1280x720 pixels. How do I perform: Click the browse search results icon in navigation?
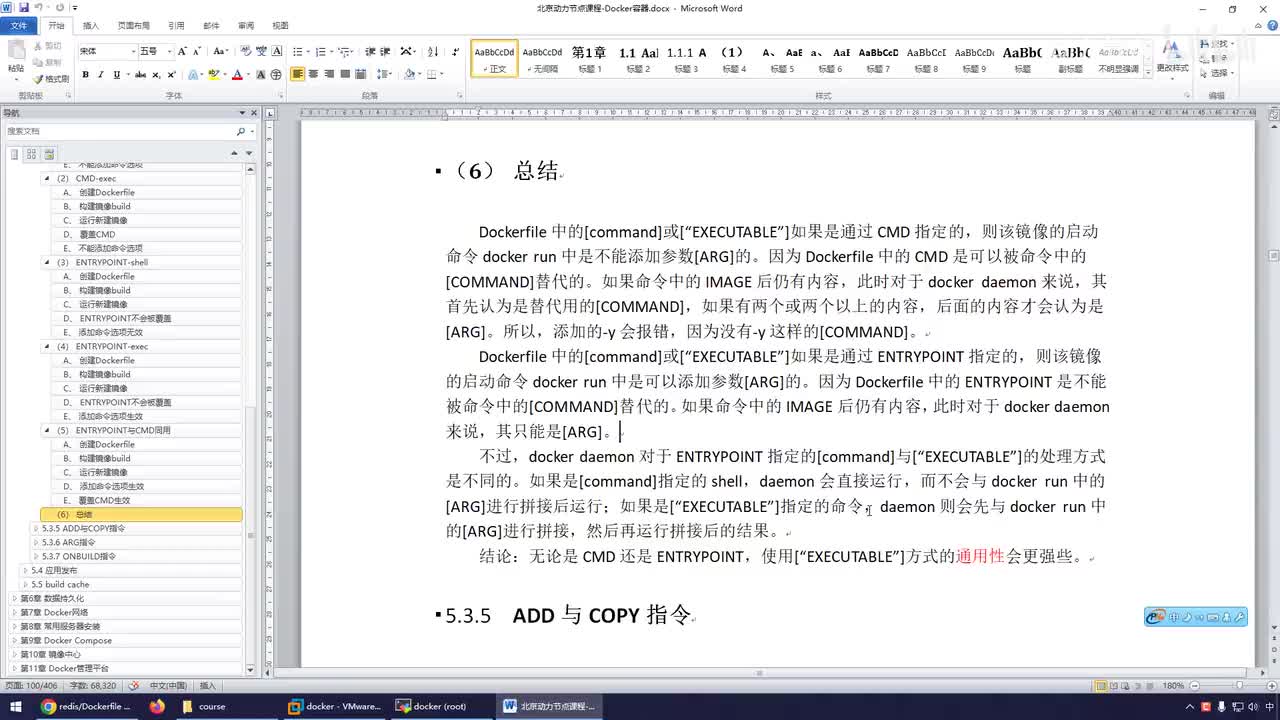pos(48,154)
